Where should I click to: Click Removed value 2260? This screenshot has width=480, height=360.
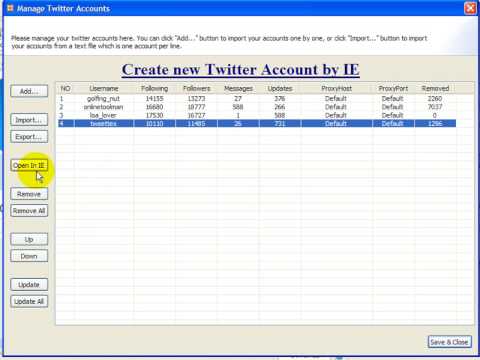[435, 99]
